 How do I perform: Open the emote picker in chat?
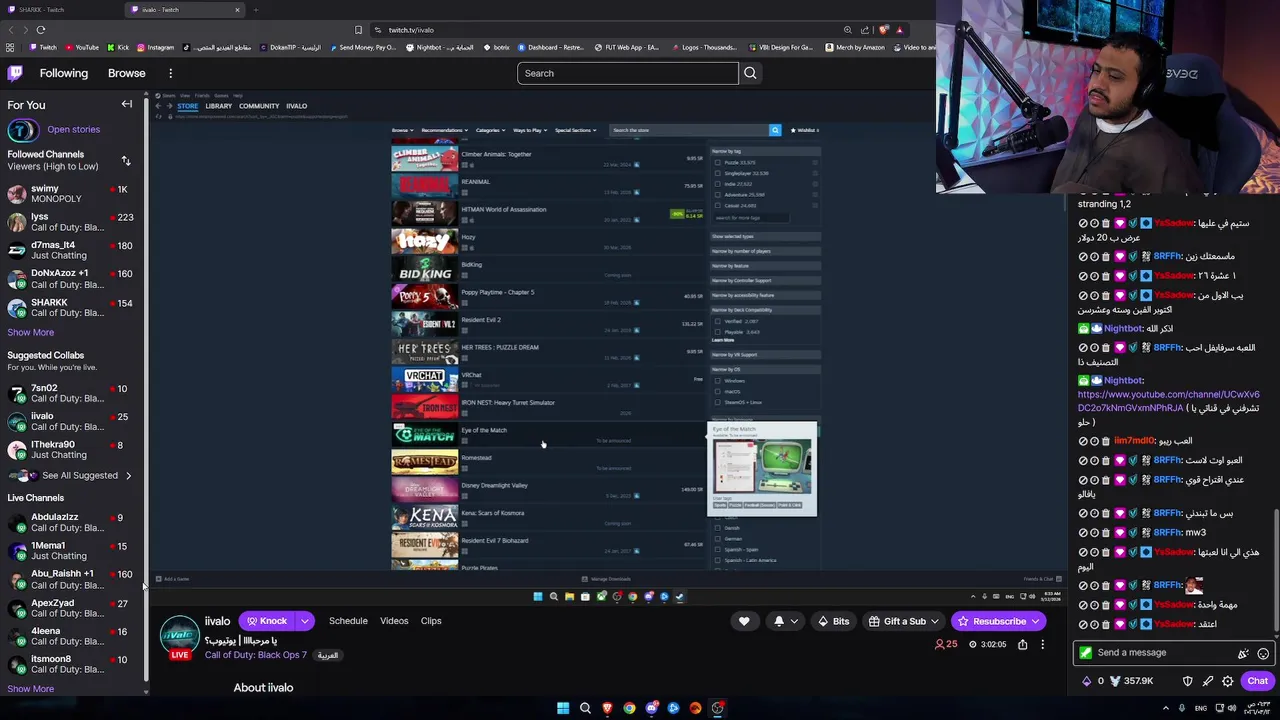[1263, 653]
